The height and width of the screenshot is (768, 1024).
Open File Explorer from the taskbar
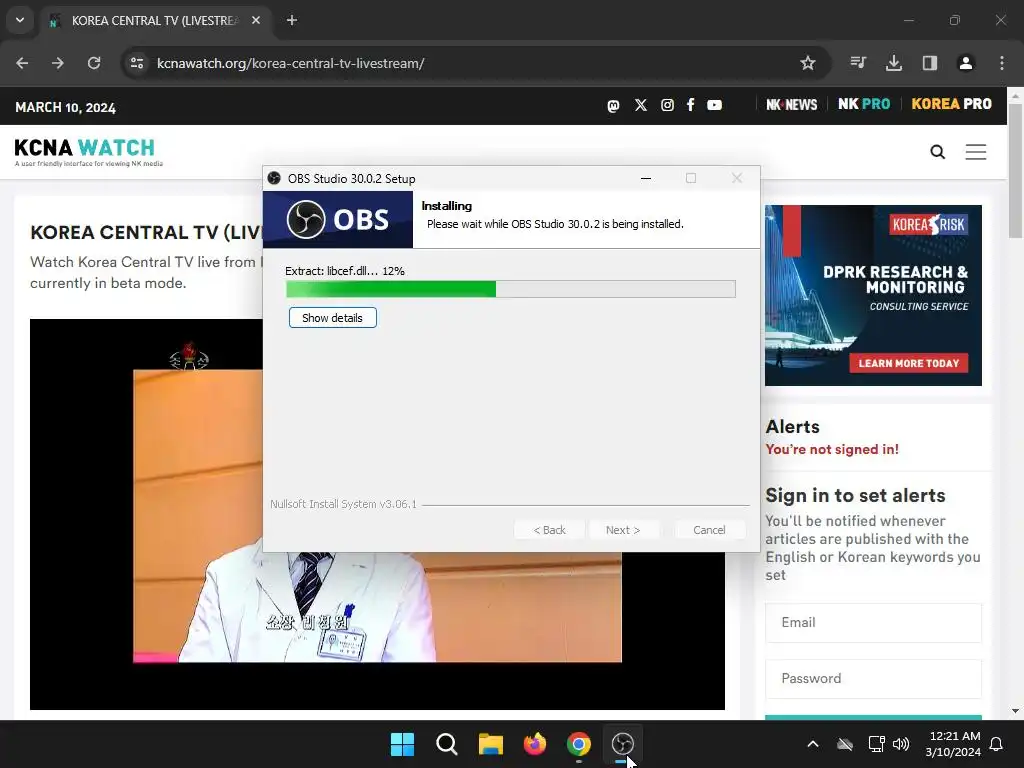click(x=490, y=744)
